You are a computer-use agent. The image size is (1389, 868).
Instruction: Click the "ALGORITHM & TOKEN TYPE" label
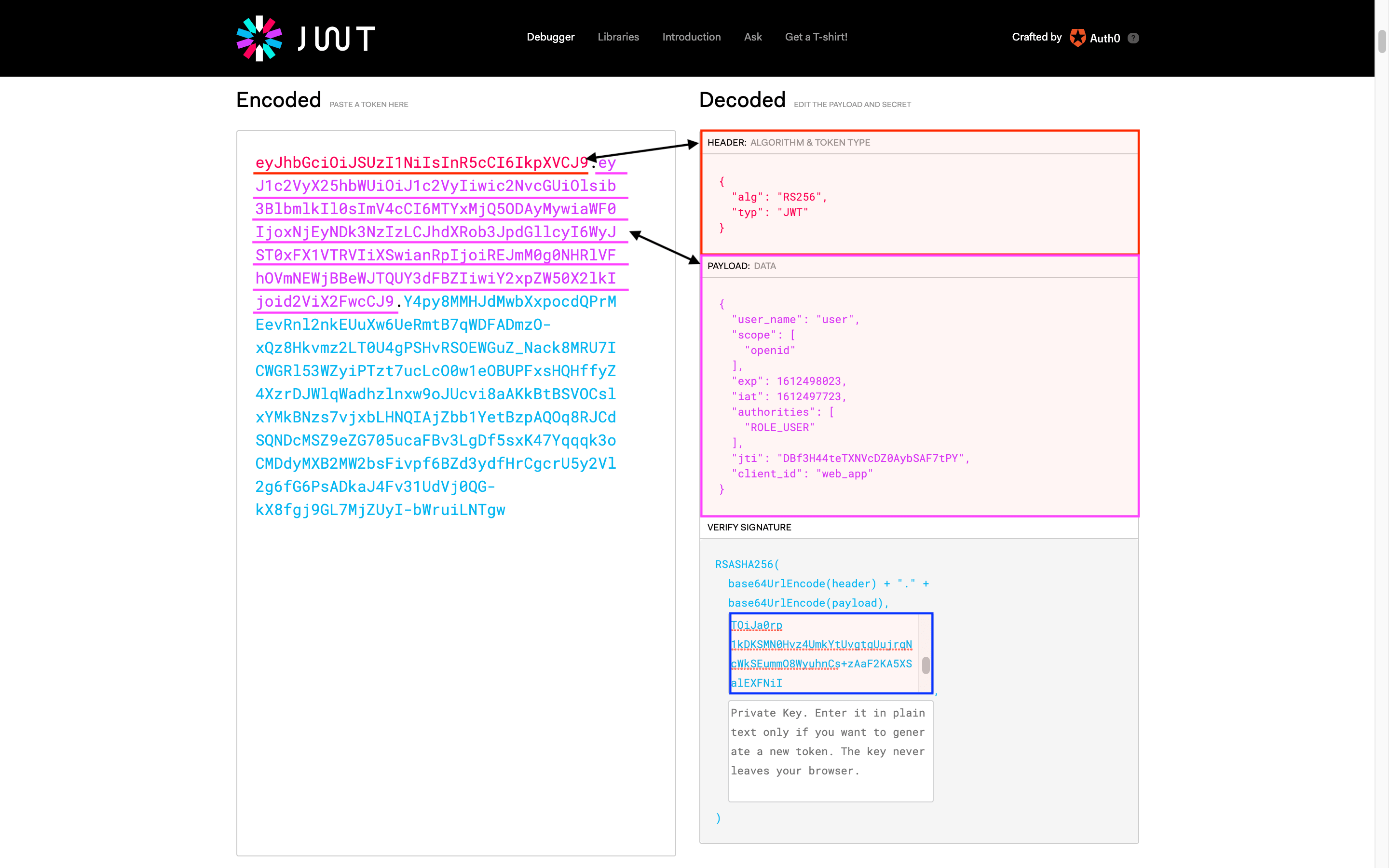pos(810,142)
